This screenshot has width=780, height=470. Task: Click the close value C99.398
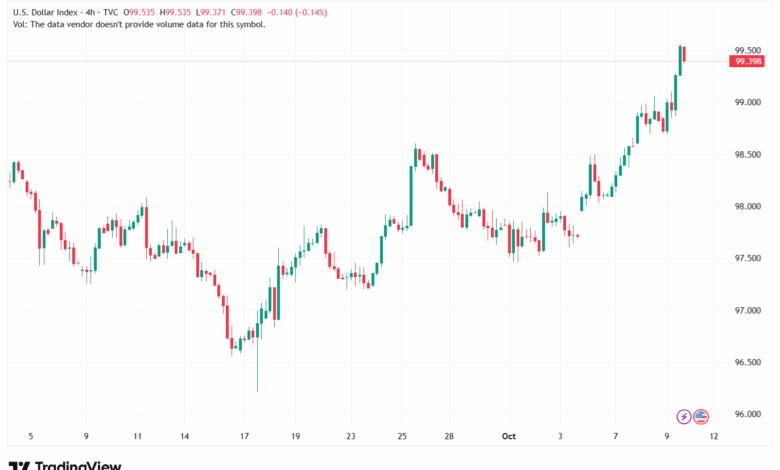[x=246, y=12]
